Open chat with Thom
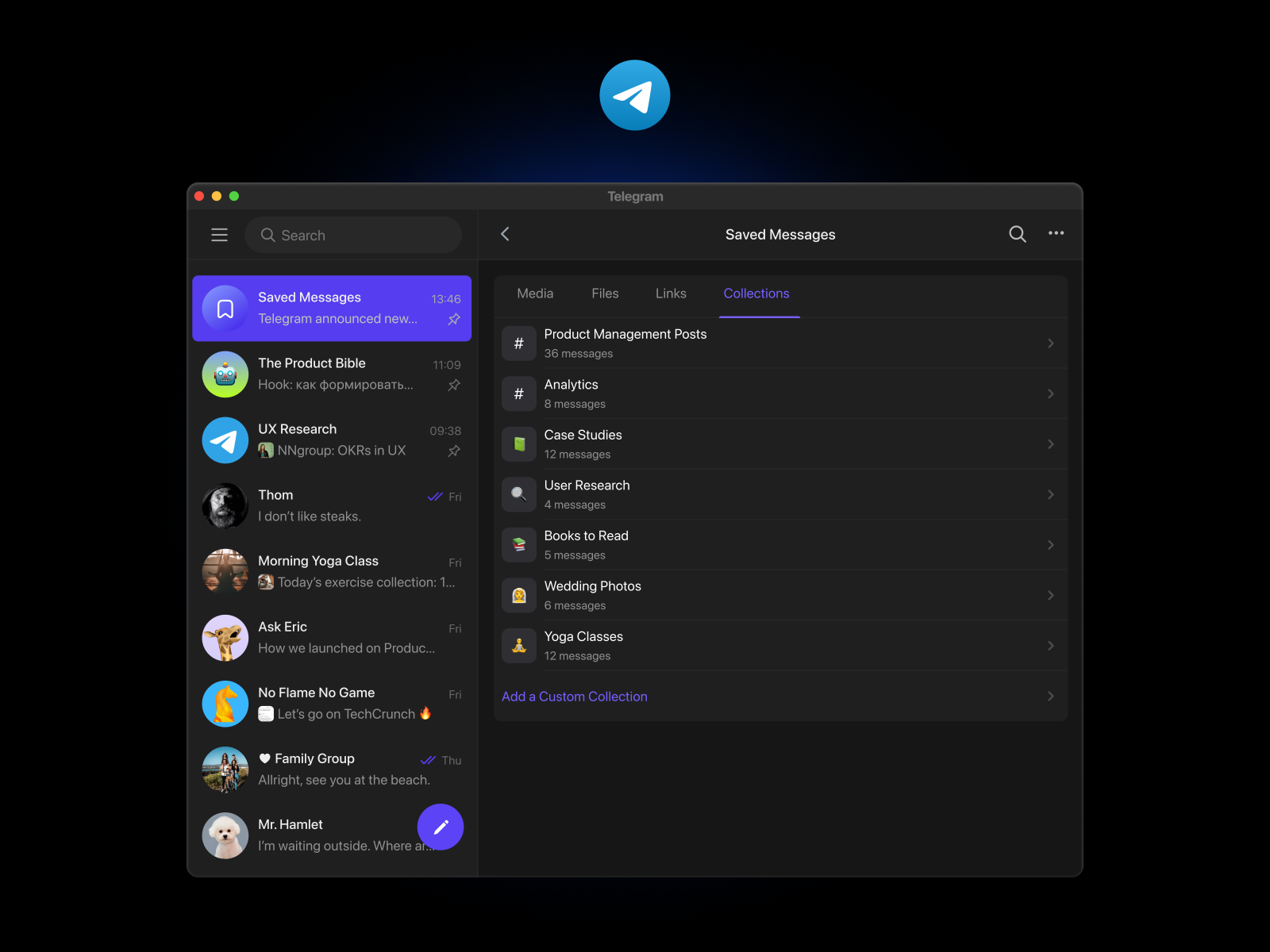 332,506
